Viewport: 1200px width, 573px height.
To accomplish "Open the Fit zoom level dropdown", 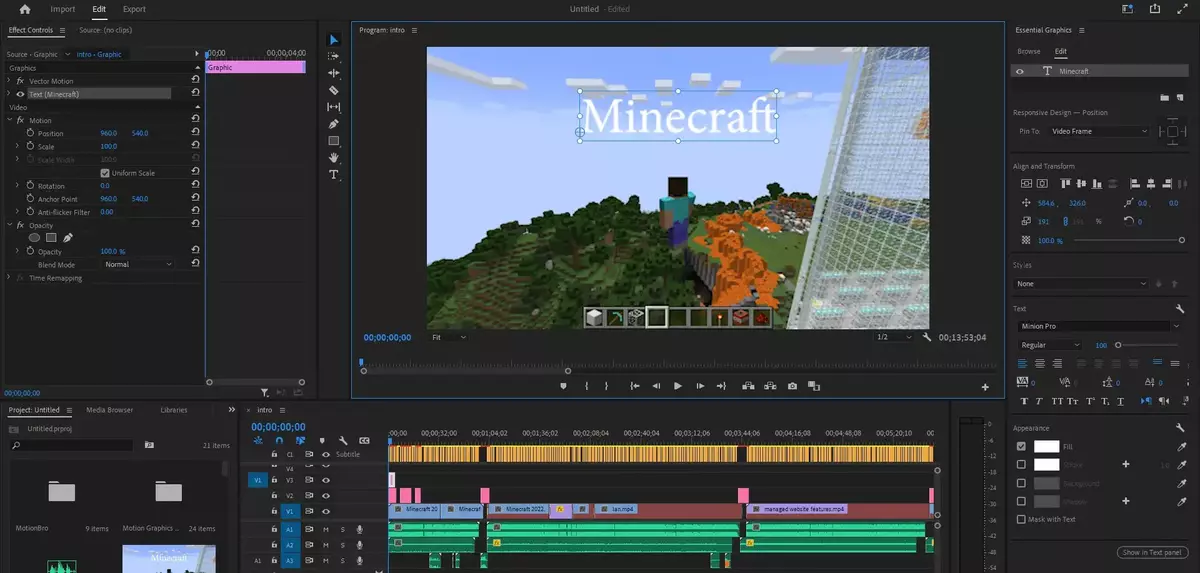I will tap(449, 338).
